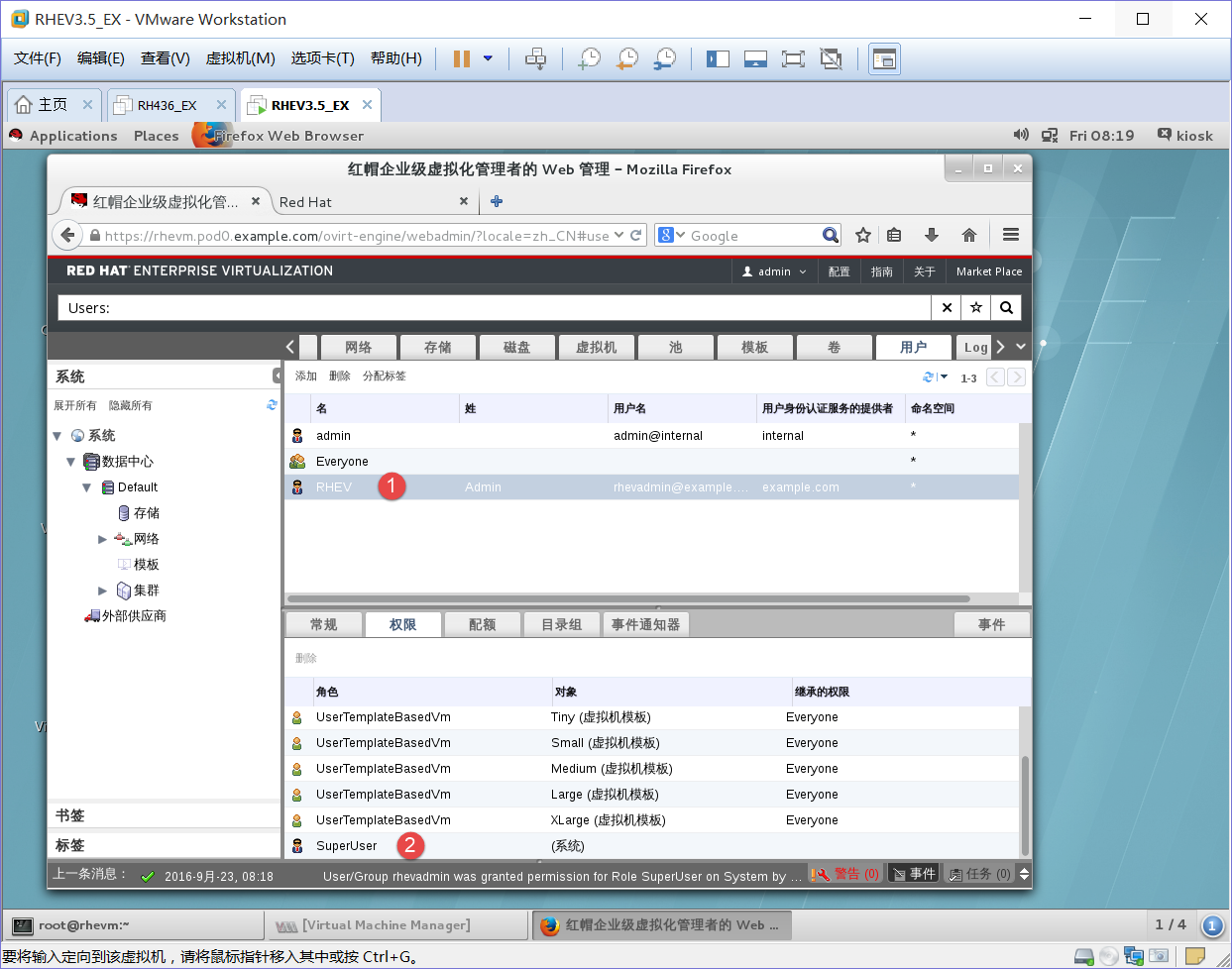The width and height of the screenshot is (1232, 969).
Task: Click the 指南 guide link
Action: pyautogui.click(x=881, y=271)
